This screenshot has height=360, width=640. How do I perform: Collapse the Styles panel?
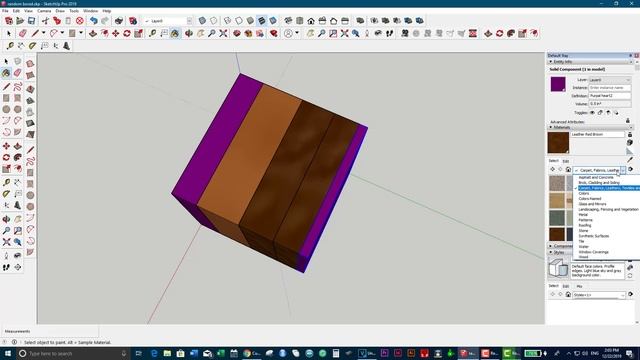click(x=551, y=253)
